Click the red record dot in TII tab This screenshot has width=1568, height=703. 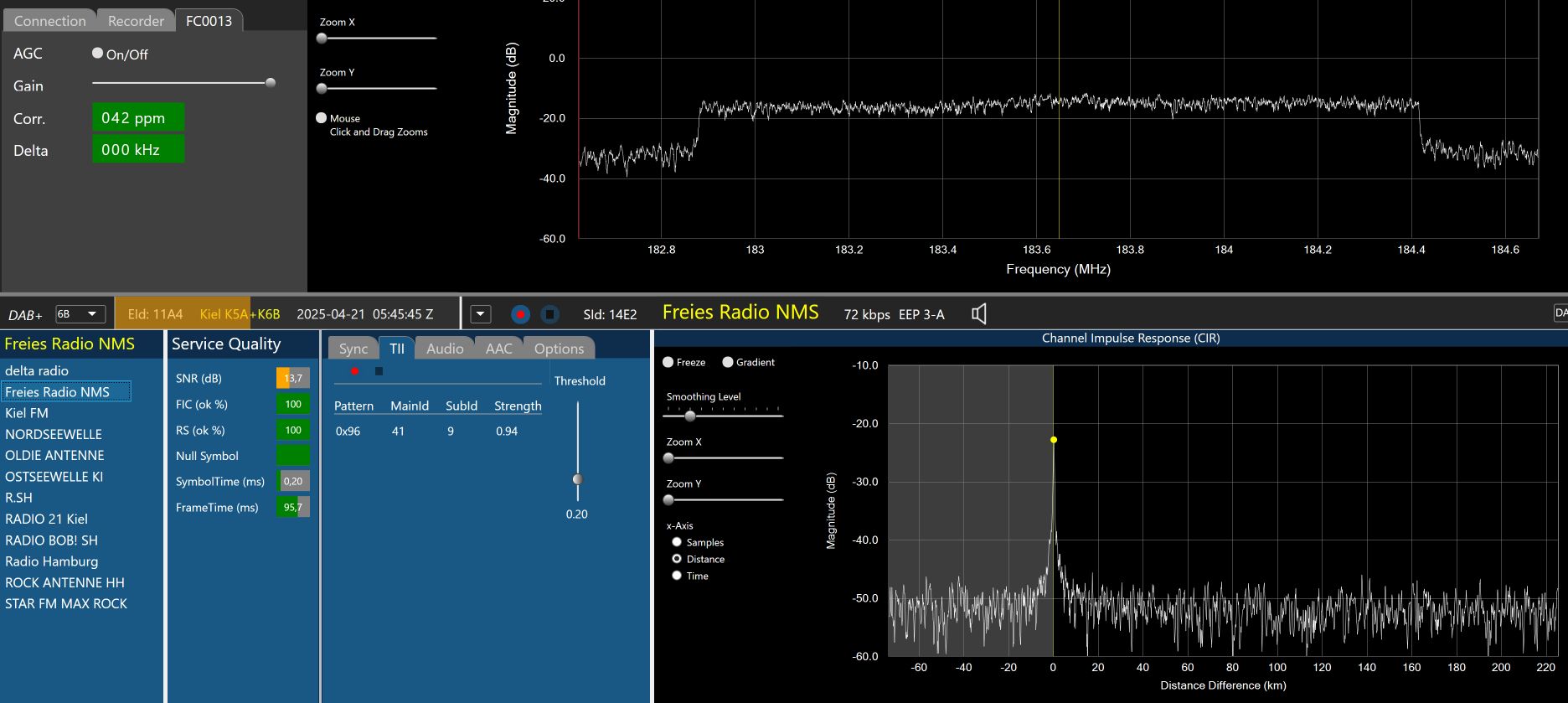tap(355, 371)
